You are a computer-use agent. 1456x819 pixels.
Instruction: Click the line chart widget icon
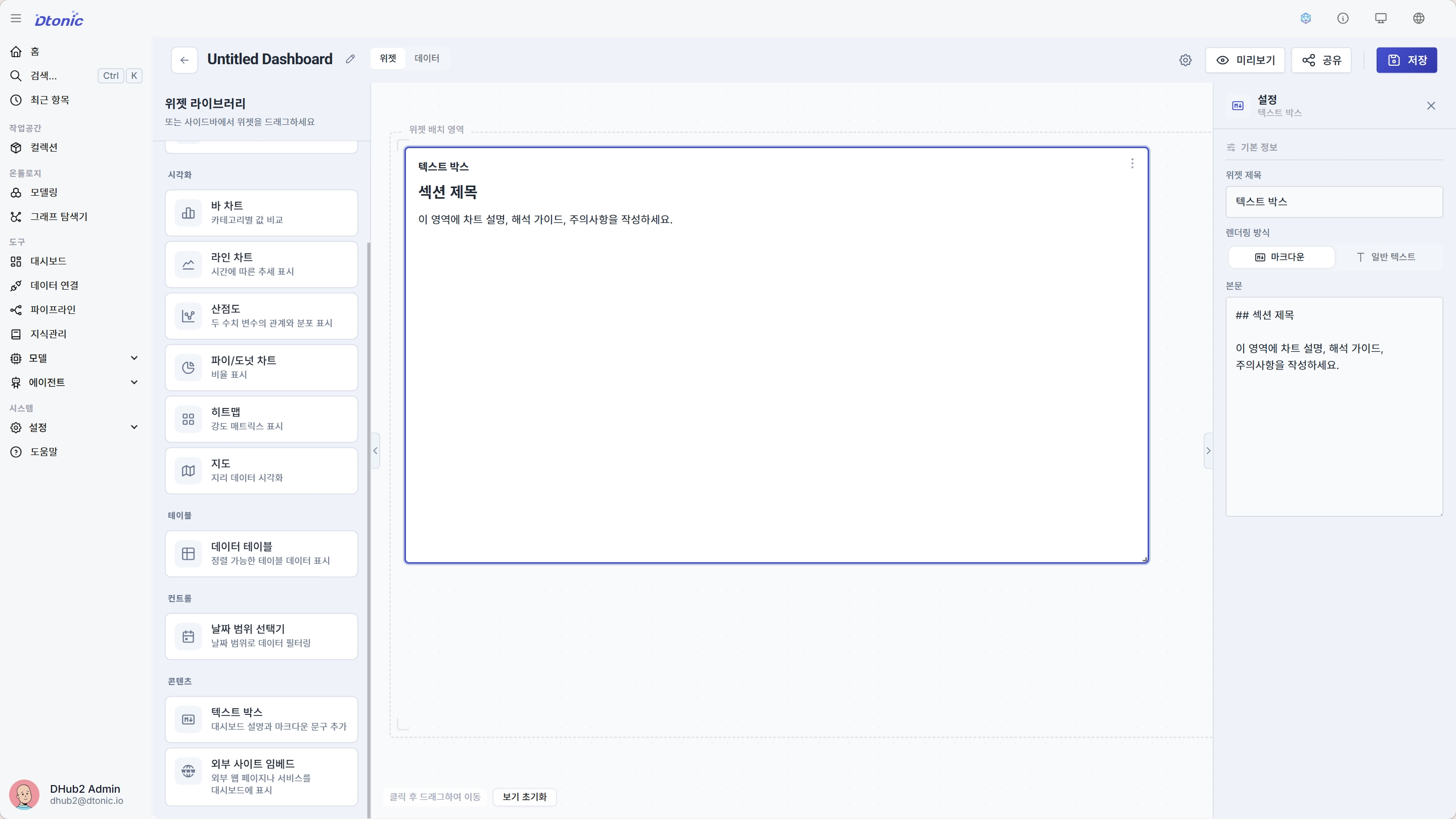[x=188, y=264]
